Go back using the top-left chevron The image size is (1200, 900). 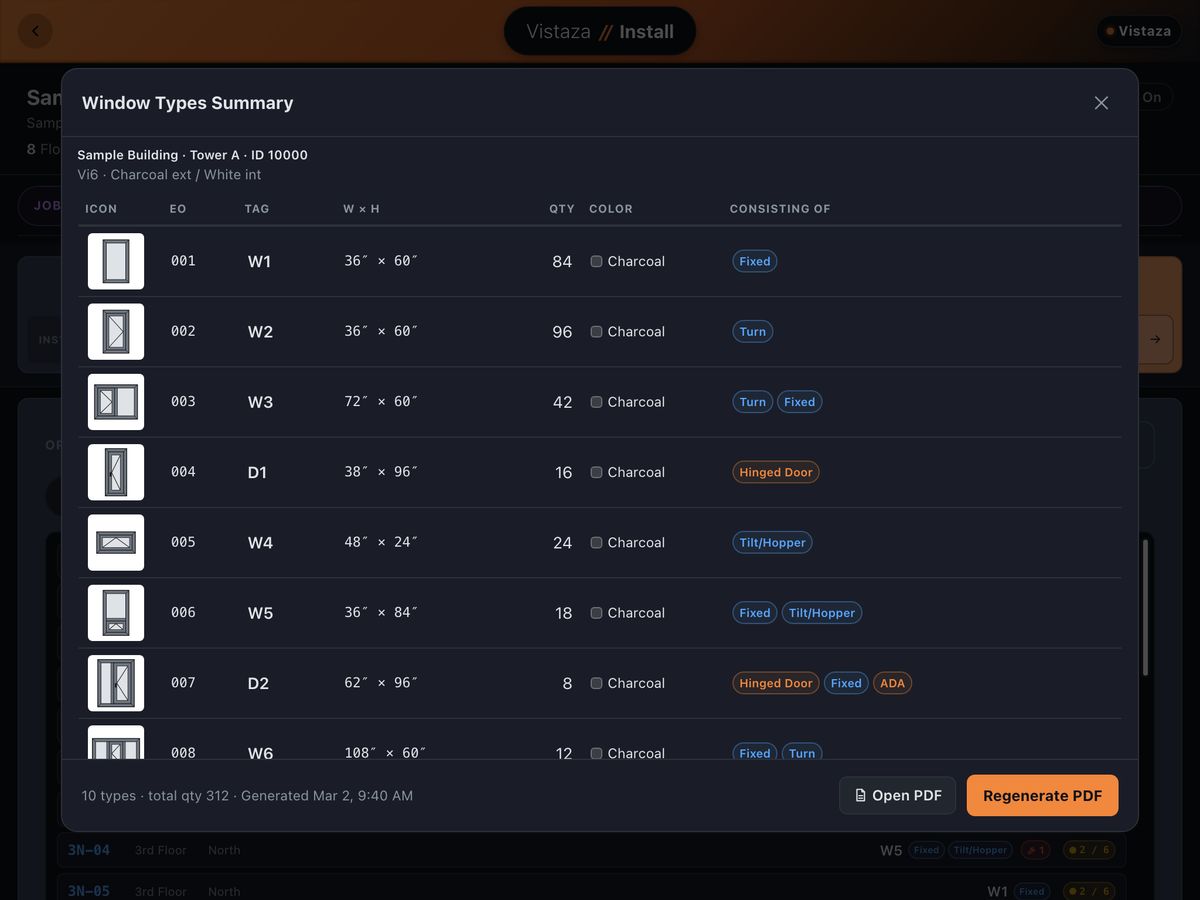click(x=35, y=31)
